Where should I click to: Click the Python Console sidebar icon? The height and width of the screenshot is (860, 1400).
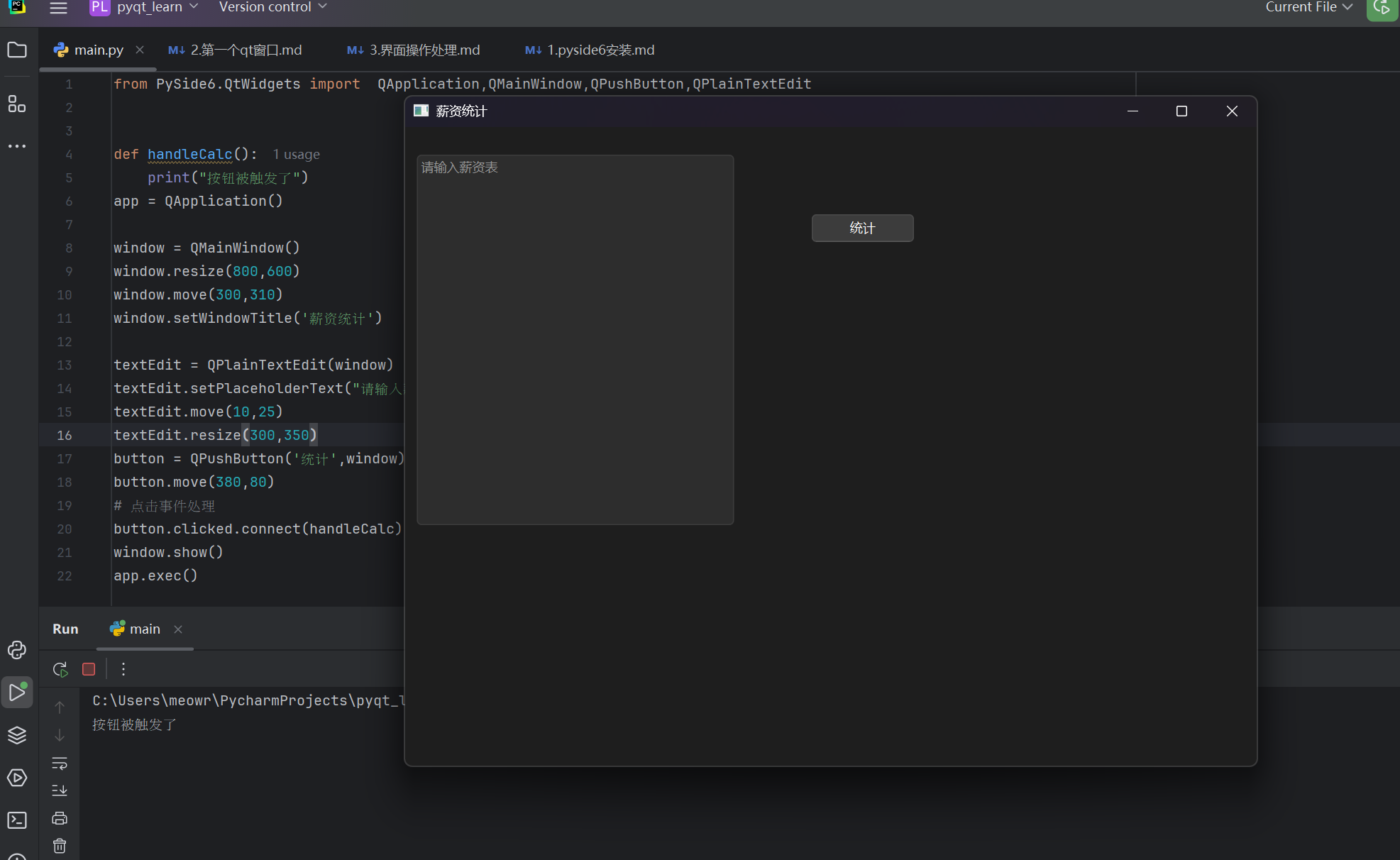tap(17, 650)
